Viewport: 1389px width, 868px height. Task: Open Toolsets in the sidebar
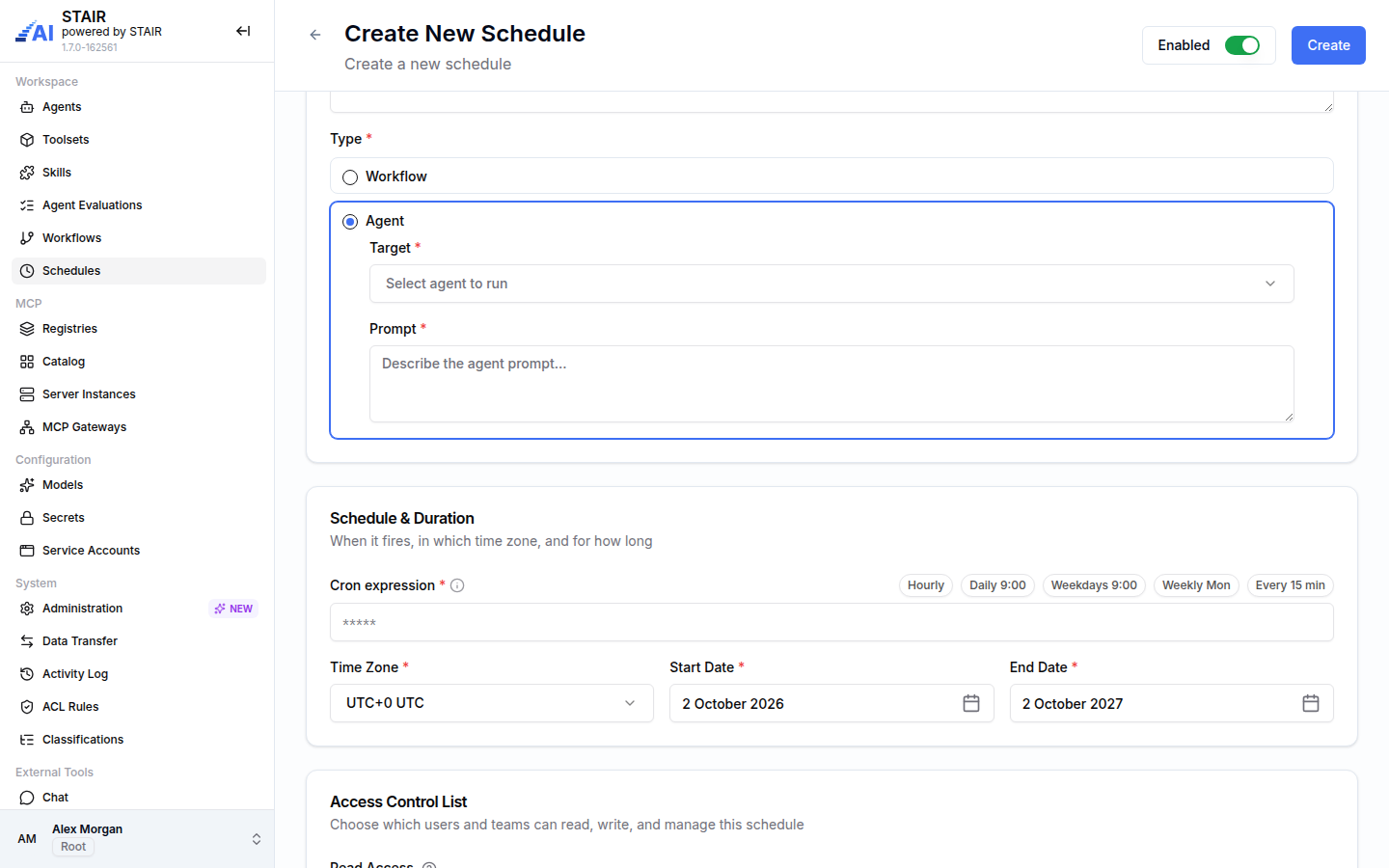[139, 140]
